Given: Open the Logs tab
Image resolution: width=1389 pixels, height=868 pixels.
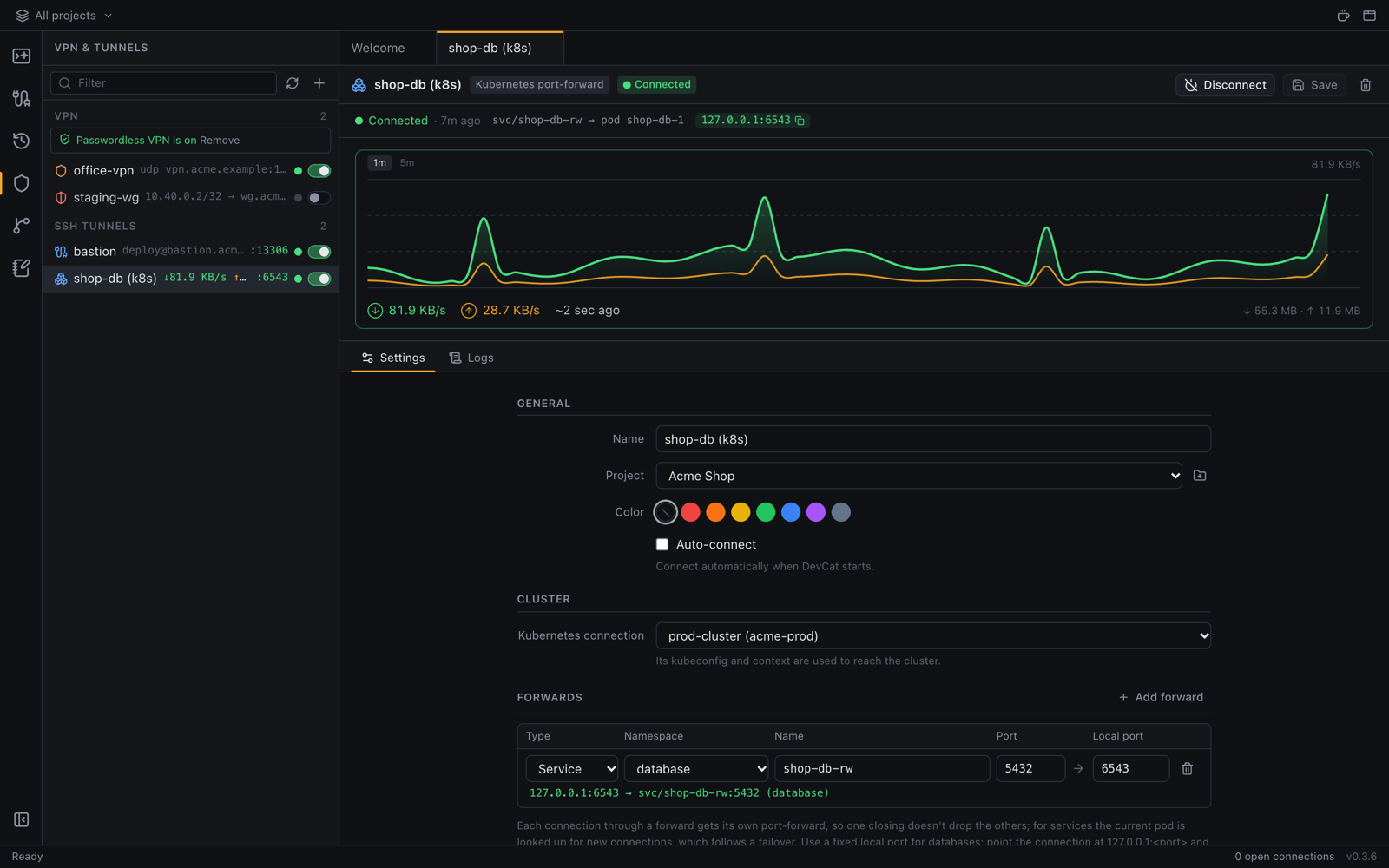Looking at the screenshot, I should point(471,358).
